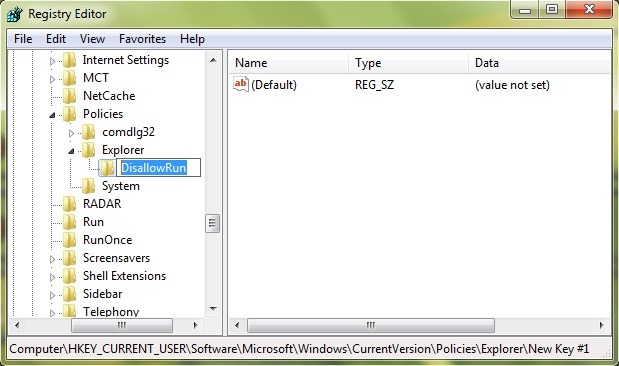Click the (value not set) data cell
This screenshot has width=619, height=366.
512,85
